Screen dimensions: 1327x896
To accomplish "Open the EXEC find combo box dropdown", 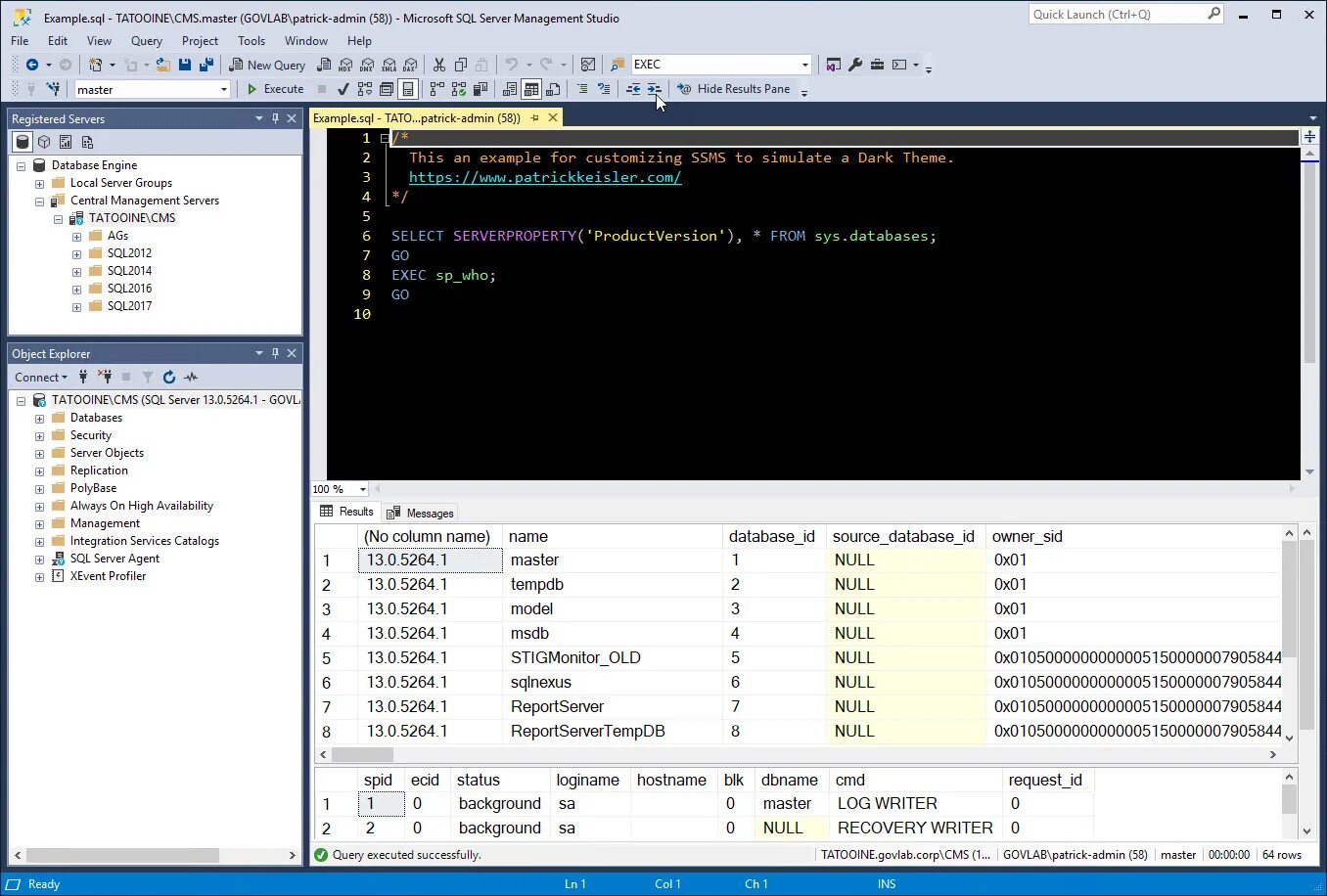I will 804,65.
